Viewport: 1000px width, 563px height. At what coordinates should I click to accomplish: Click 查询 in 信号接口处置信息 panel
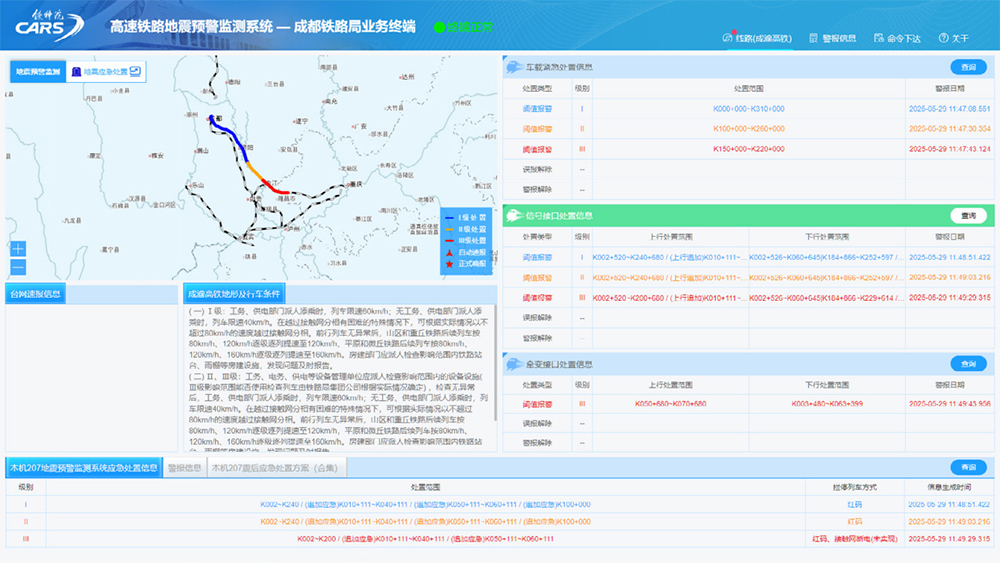pyautogui.click(x=968, y=215)
